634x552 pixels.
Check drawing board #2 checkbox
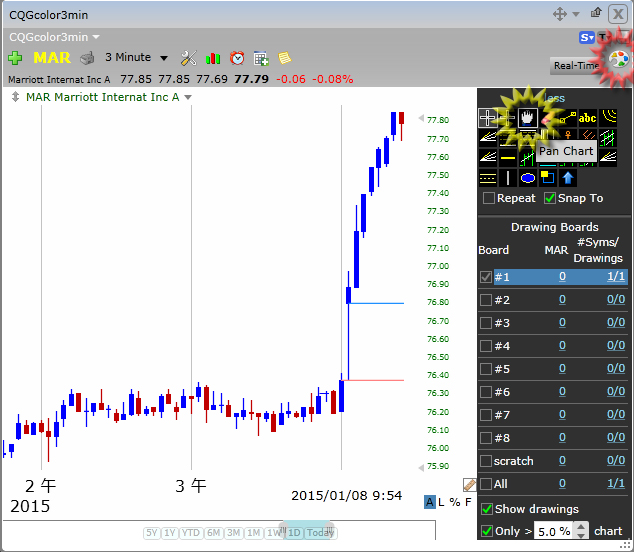pyautogui.click(x=486, y=300)
